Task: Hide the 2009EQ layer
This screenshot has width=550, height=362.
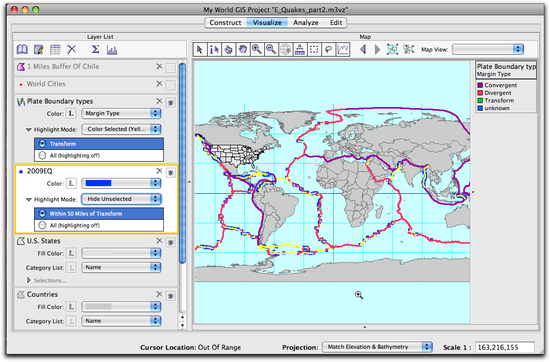Action: click(170, 172)
